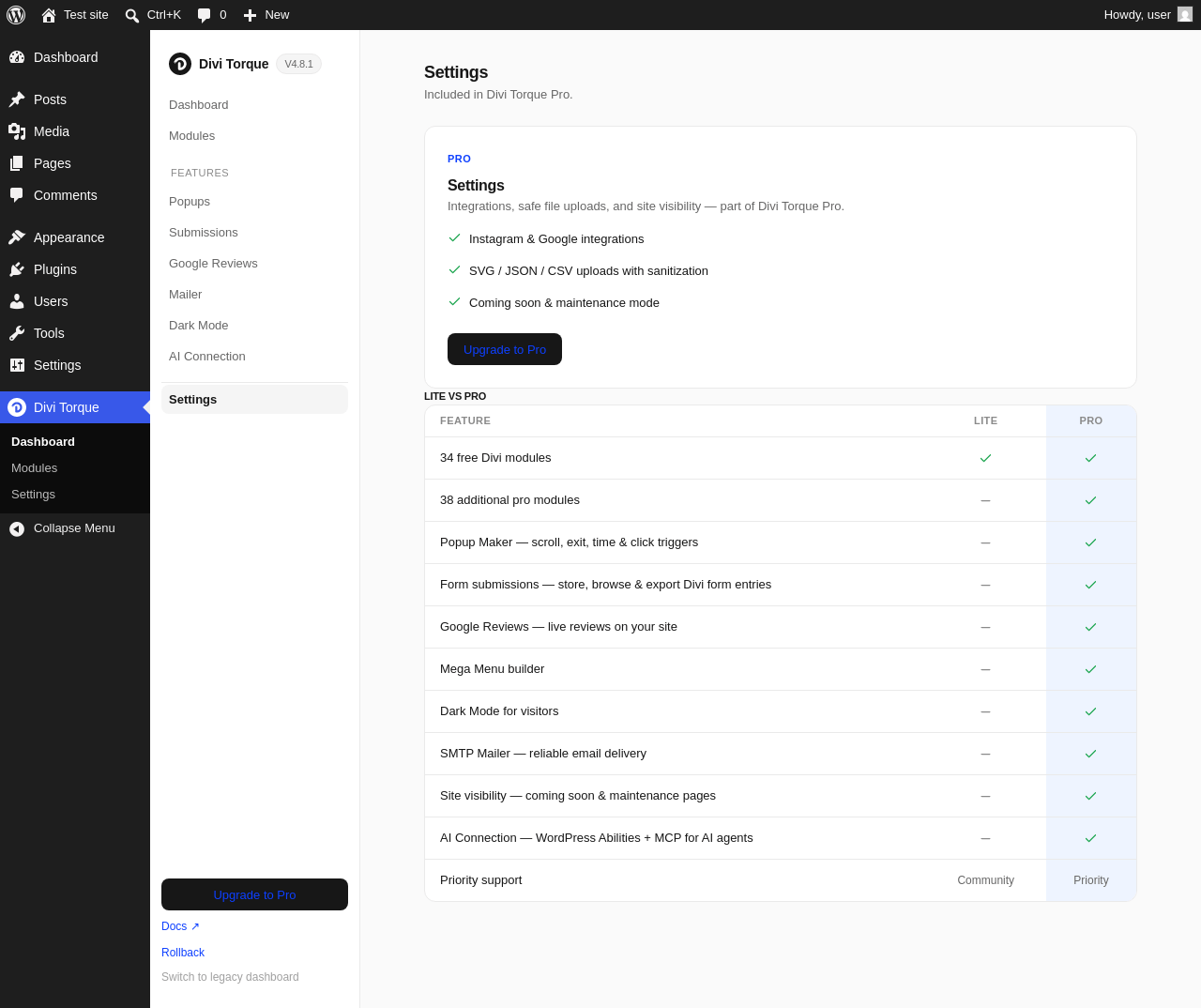The height and width of the screenshot is (1008, 1201).
Task: Click the 'Priority support' row text
Action: 480,880
